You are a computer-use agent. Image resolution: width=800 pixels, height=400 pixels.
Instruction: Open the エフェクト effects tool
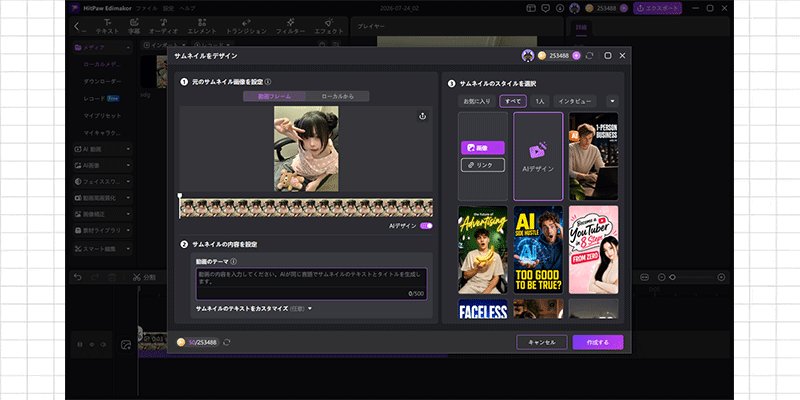[x=329, y=26]
